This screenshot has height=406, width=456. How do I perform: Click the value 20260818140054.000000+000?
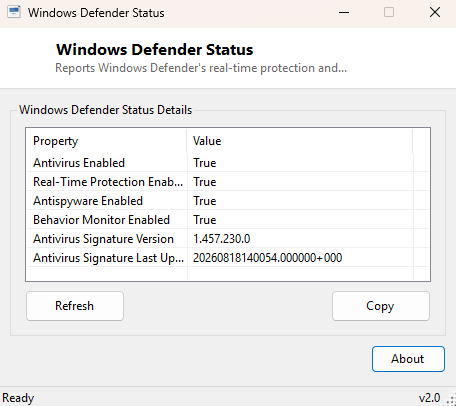[x=267, y=258]
